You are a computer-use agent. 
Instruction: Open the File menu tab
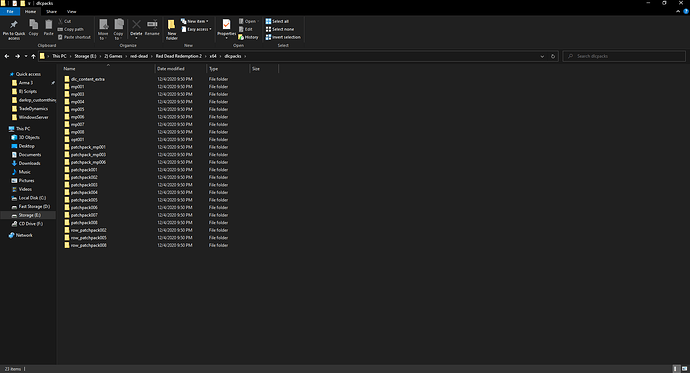(10, 12)
